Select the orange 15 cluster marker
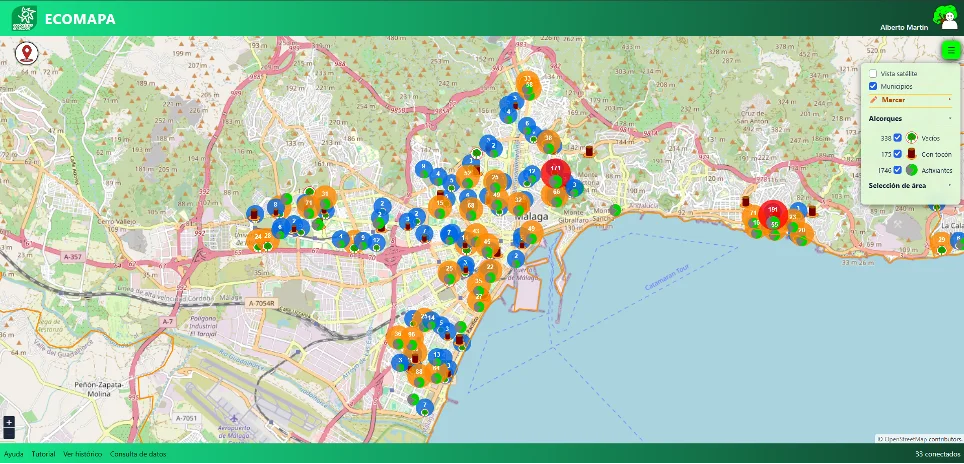Screen dimensions: 964x464 click(440, 205)
